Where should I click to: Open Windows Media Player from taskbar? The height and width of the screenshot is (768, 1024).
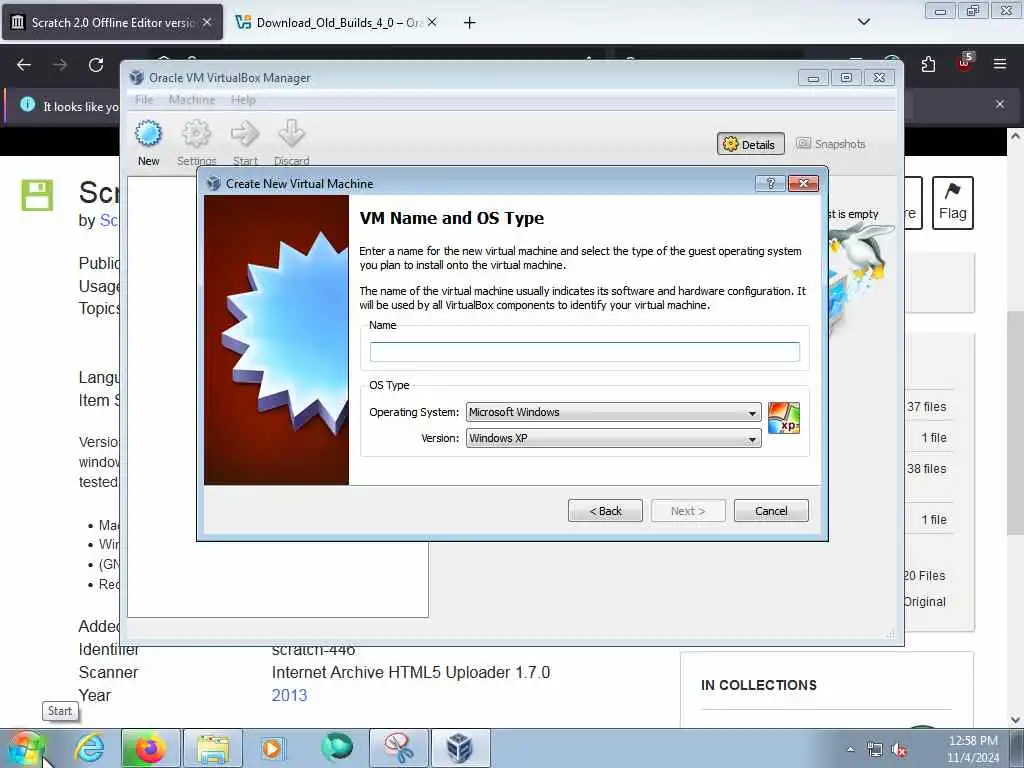click(272, 748)
